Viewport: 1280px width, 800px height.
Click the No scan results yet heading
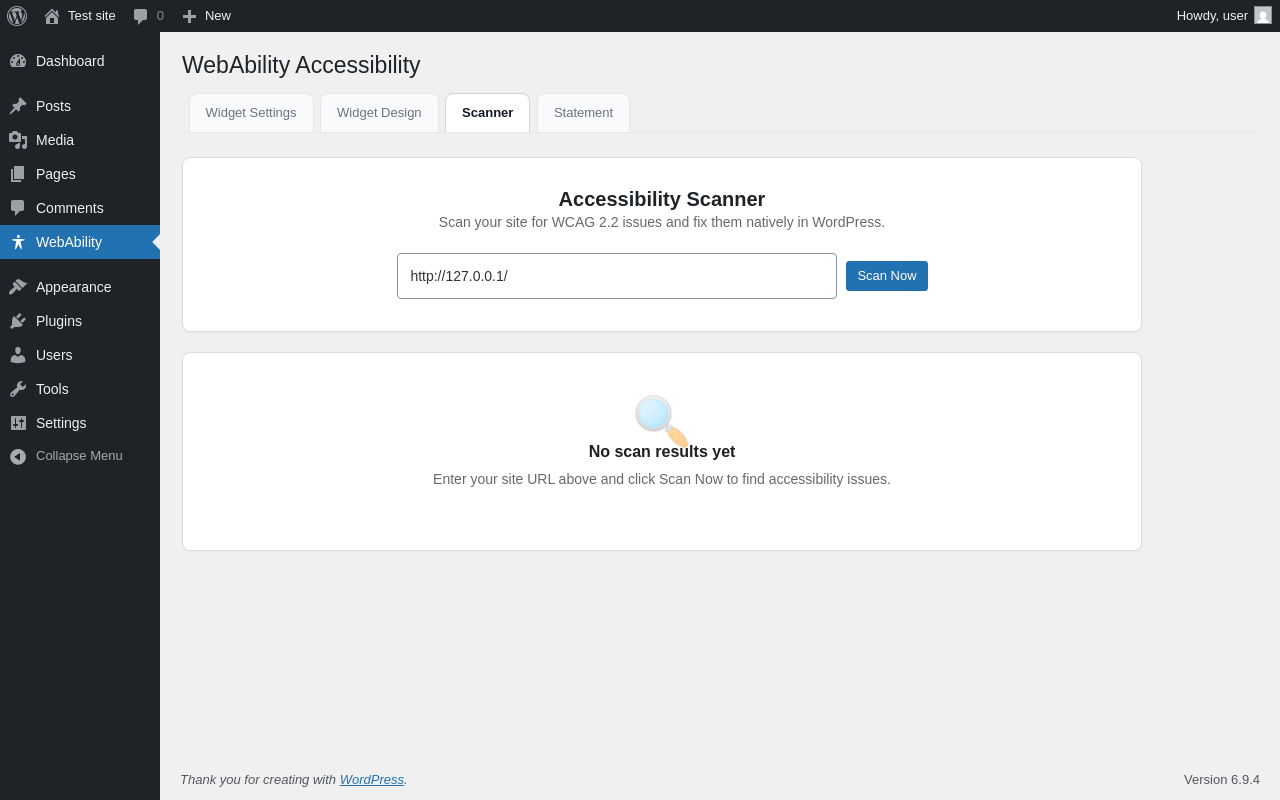pyautogui.click(x=662, y=452)
